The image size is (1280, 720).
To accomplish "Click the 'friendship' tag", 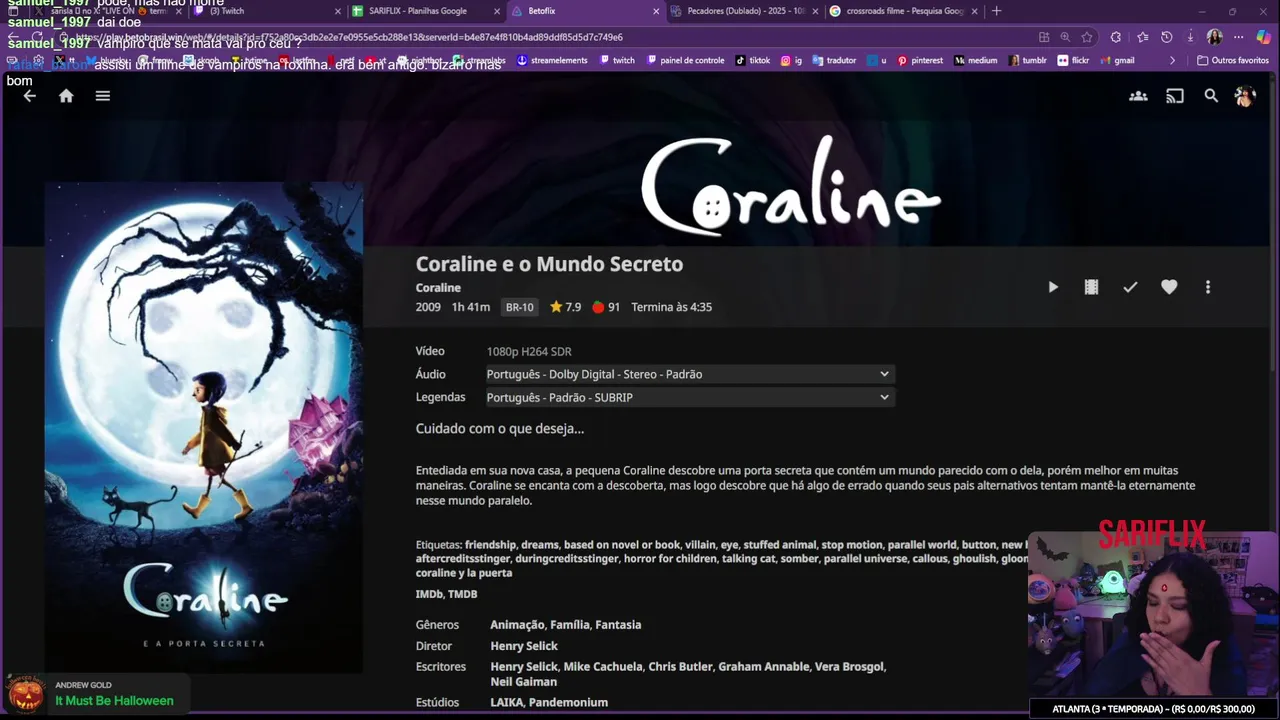I will 490,545.
